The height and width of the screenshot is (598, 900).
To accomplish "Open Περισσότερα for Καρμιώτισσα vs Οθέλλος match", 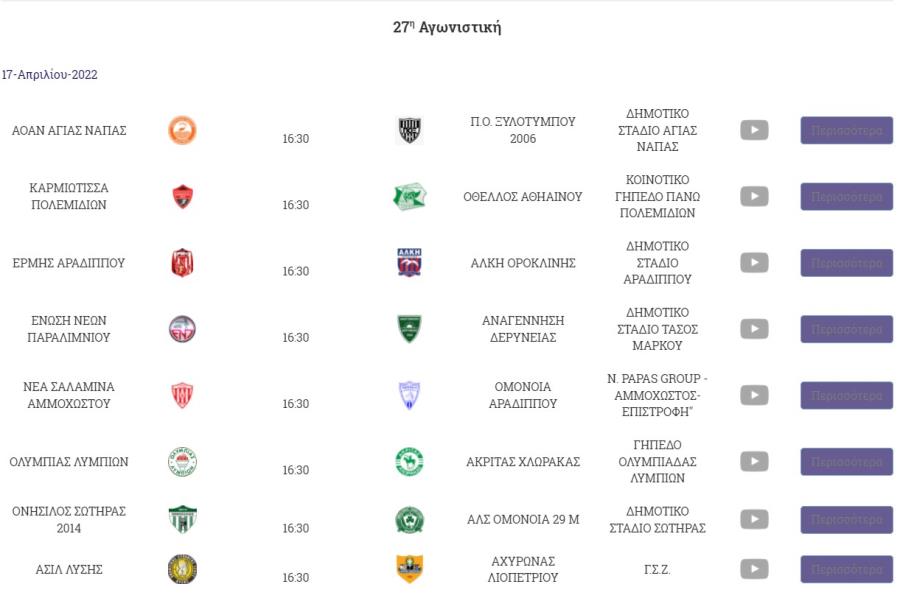I will 847,197.
